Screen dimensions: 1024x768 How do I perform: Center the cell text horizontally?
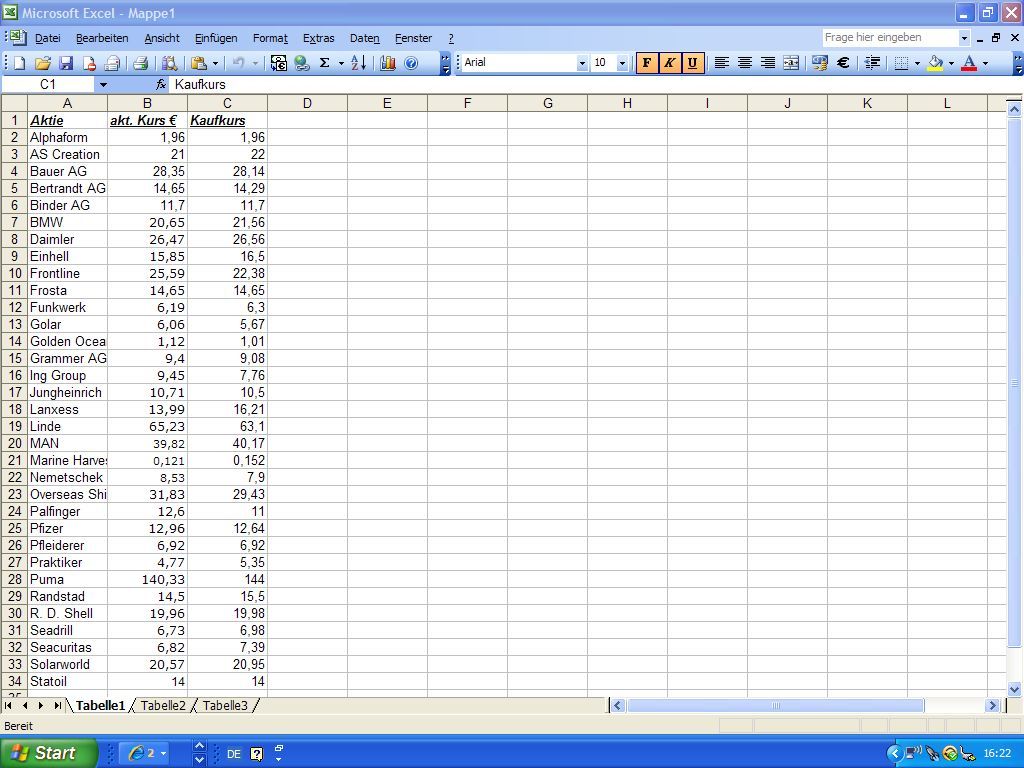(x=744, y=63)
